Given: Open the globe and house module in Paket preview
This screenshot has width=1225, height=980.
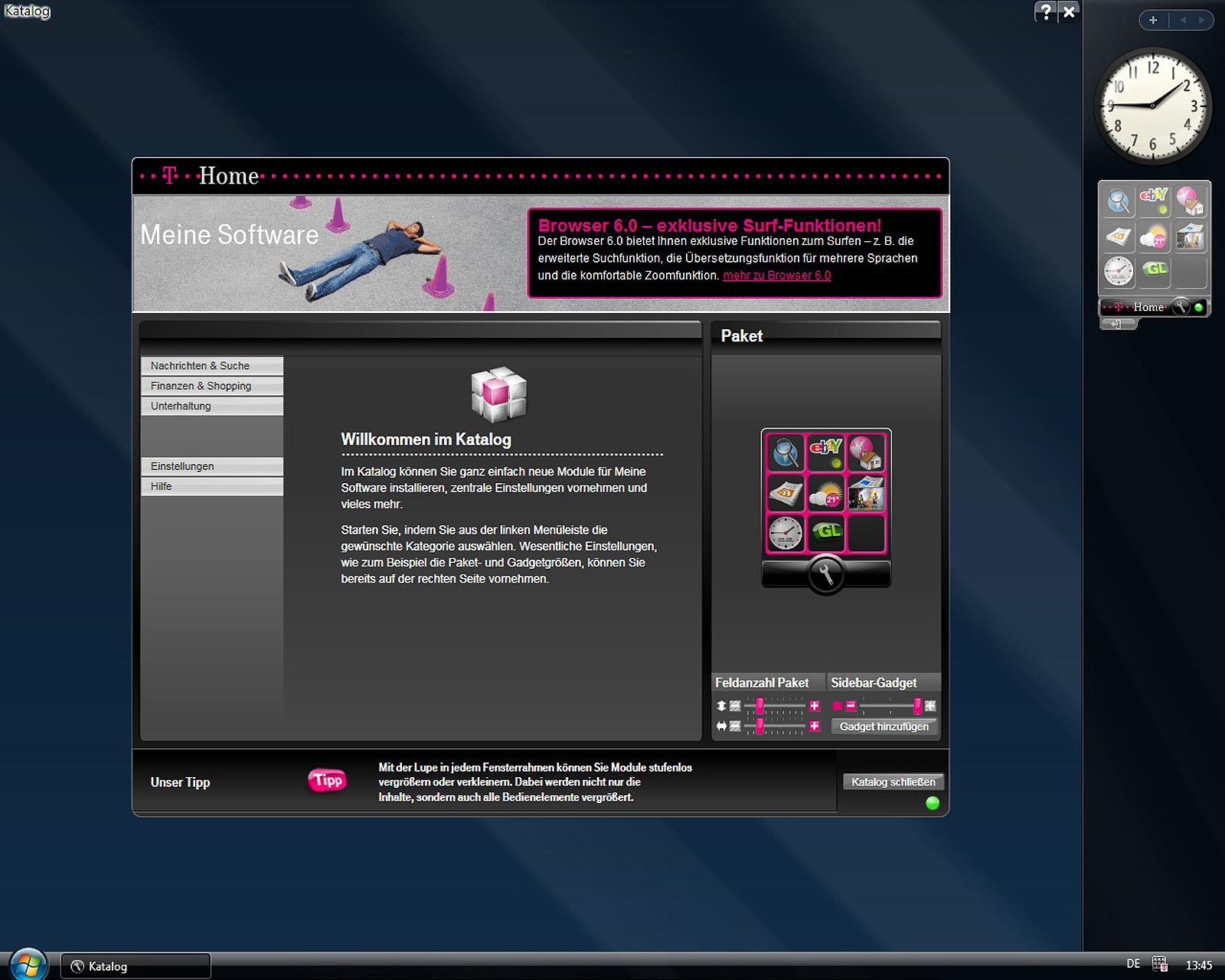Looking at the screenshot, I should coord(867,452).
